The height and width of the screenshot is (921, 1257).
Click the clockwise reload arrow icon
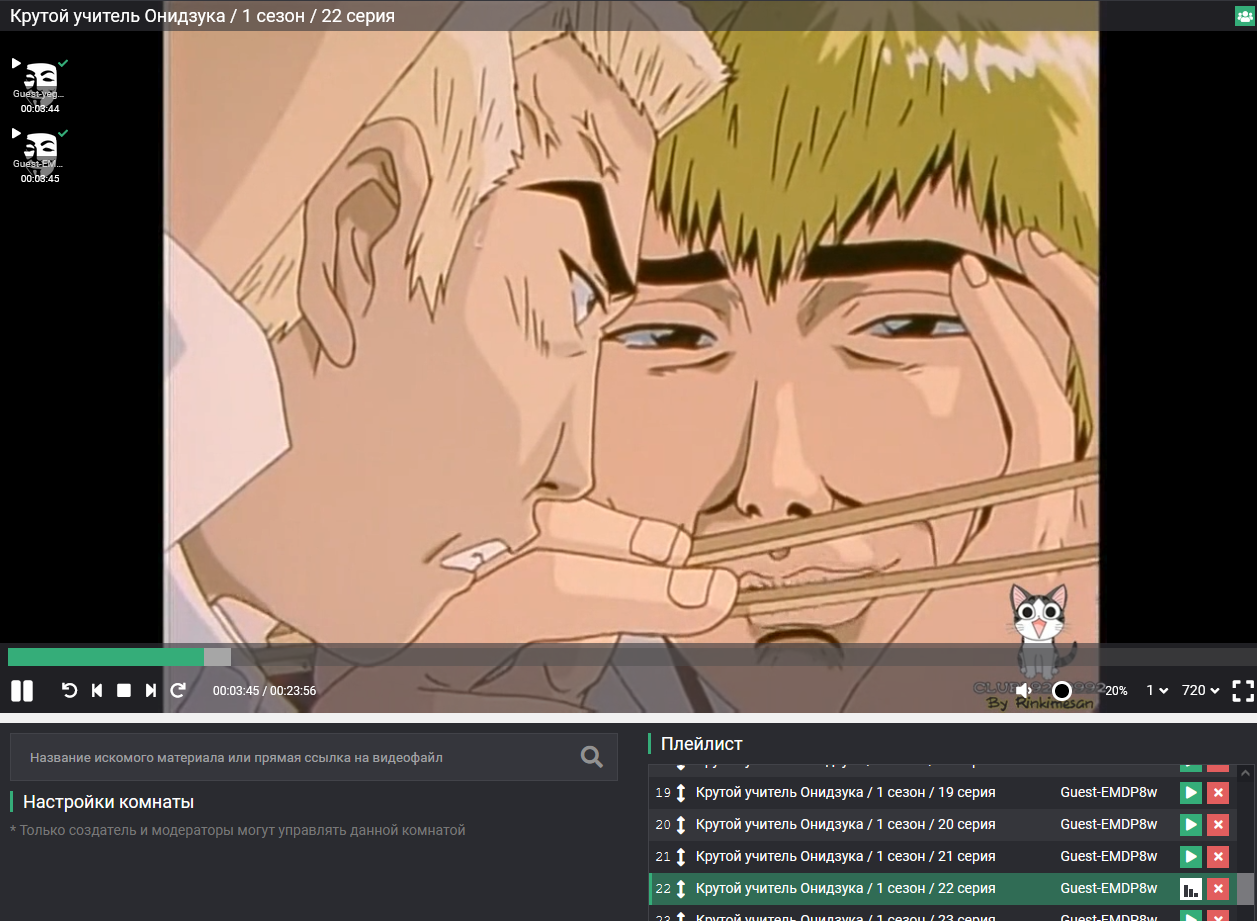coord(178,690)
